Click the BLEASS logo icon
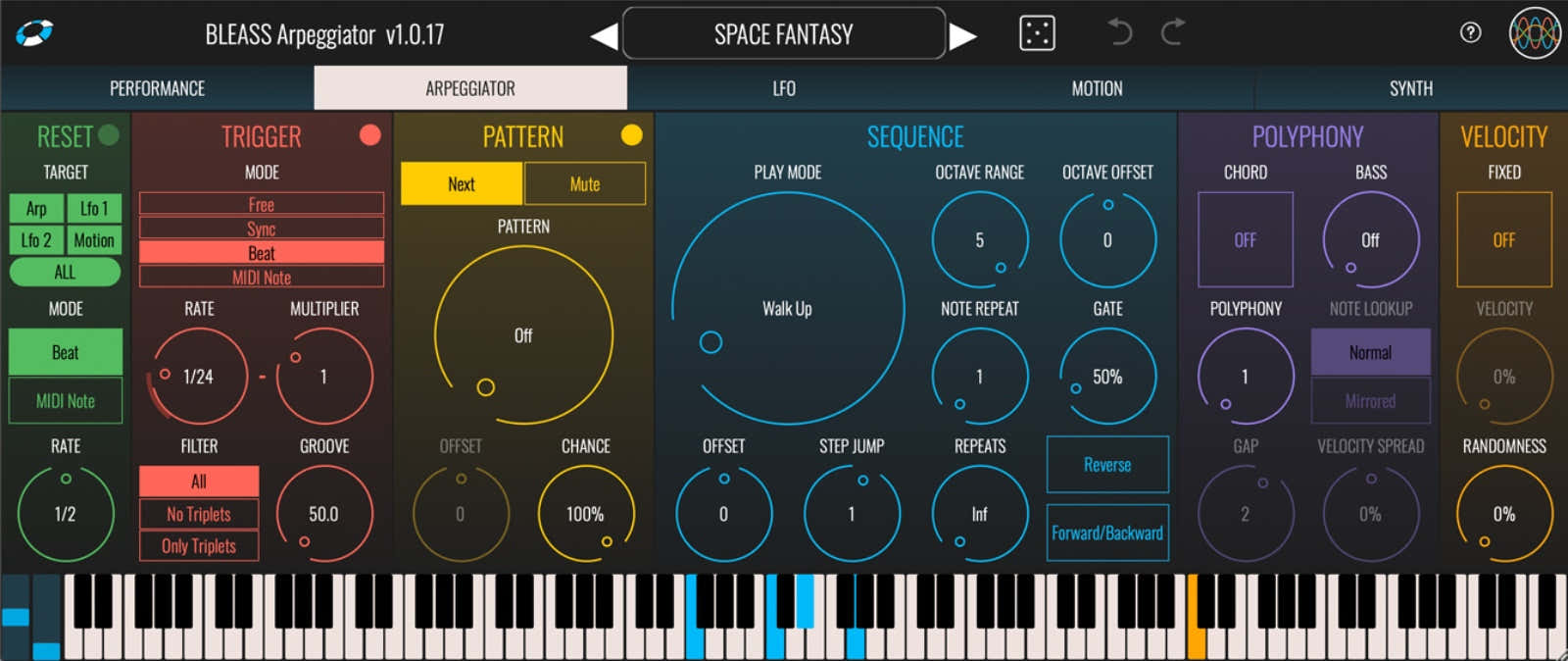The height and width of the screenshot is (661, 1568). coord(34,33)
